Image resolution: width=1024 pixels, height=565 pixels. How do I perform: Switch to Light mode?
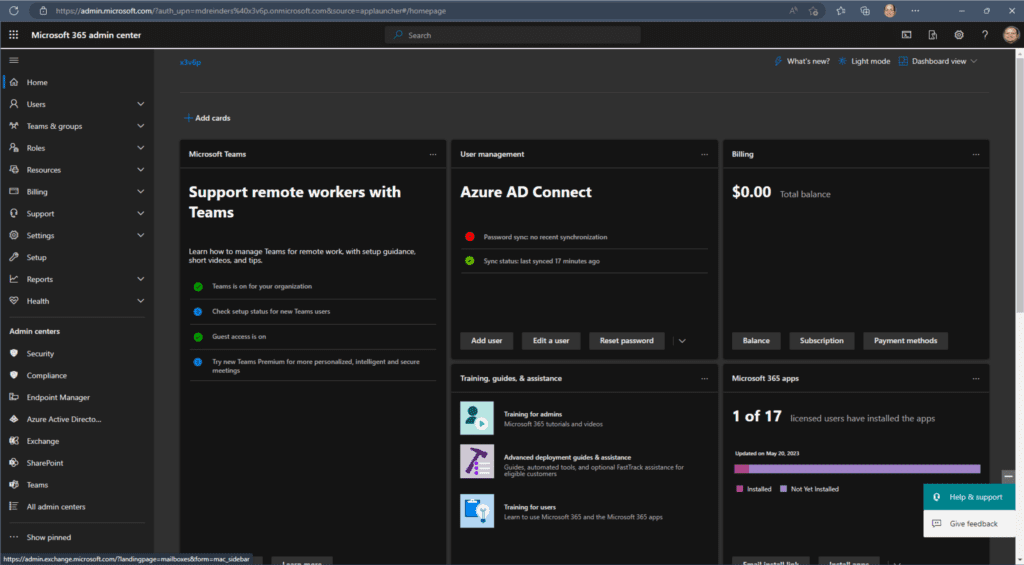[864, 61]
